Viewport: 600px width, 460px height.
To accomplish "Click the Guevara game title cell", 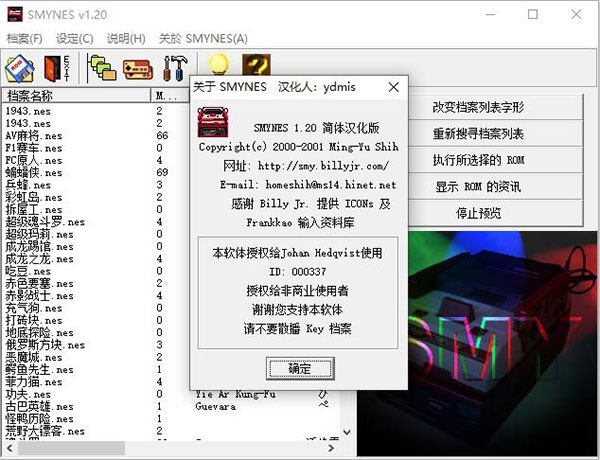I will (215, 406).
